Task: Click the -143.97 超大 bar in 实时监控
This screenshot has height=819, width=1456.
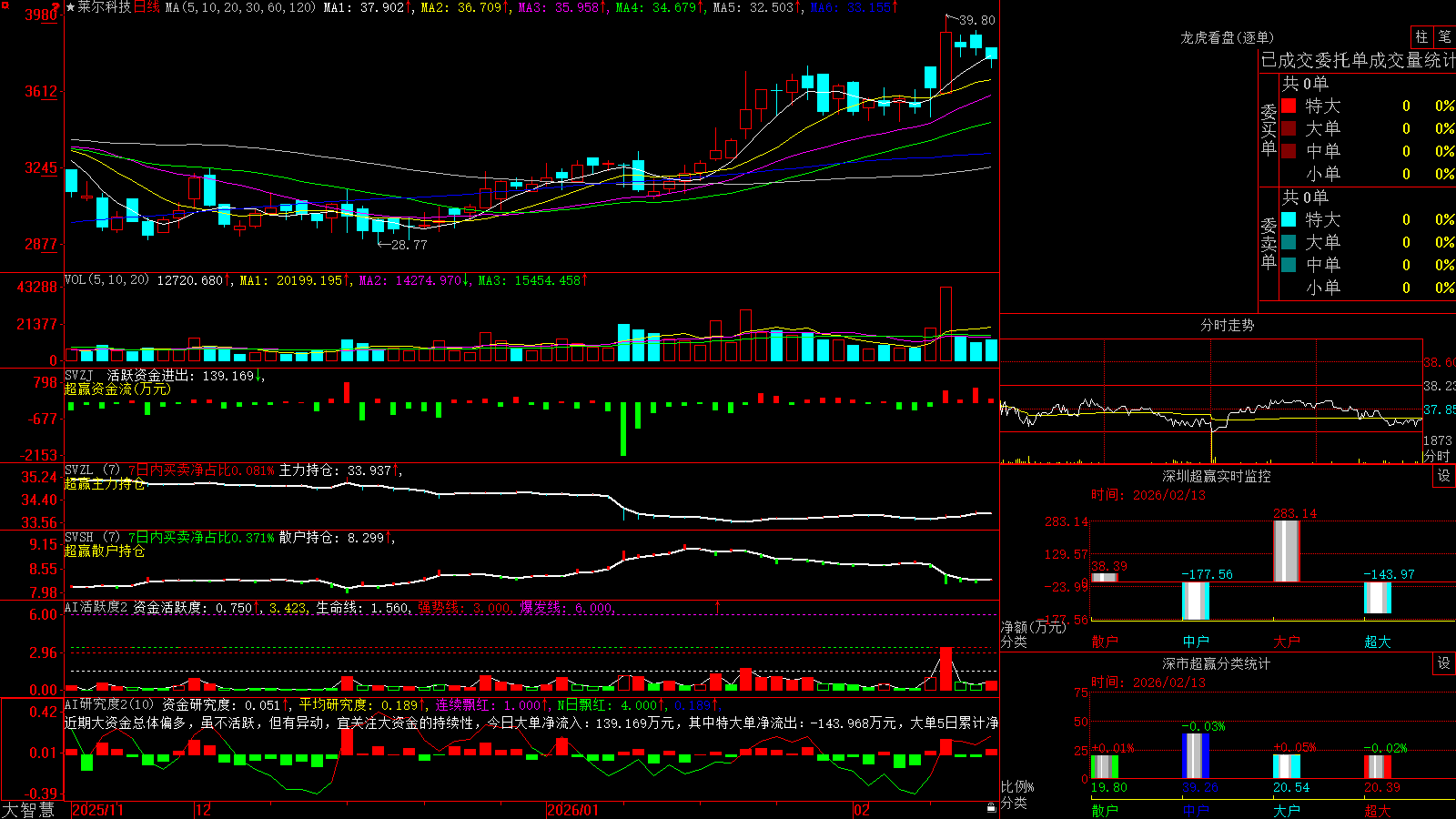Action: pyautogui.click(x=1377, y=598)
